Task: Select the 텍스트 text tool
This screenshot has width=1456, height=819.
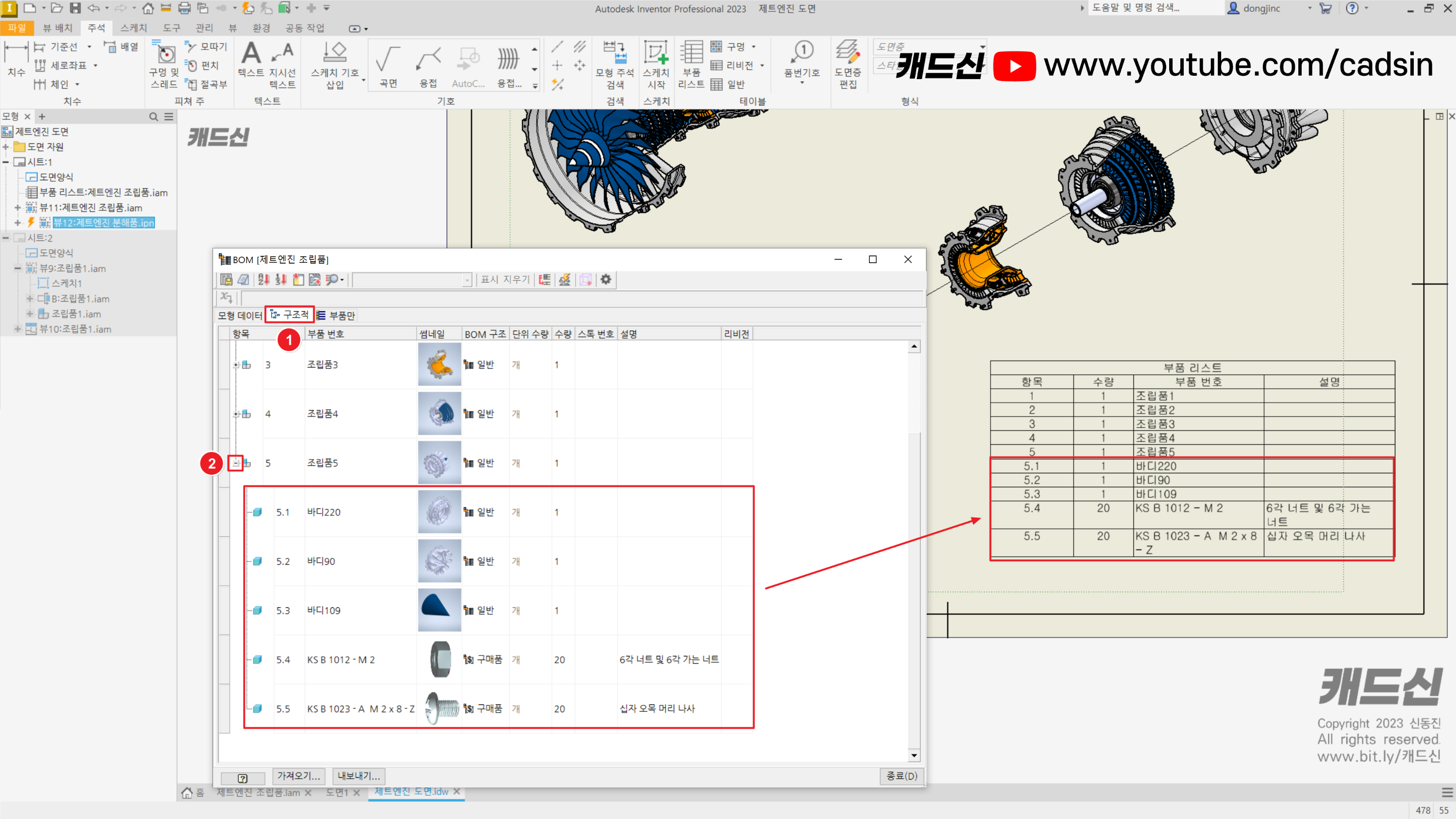Action: (250, 60)
